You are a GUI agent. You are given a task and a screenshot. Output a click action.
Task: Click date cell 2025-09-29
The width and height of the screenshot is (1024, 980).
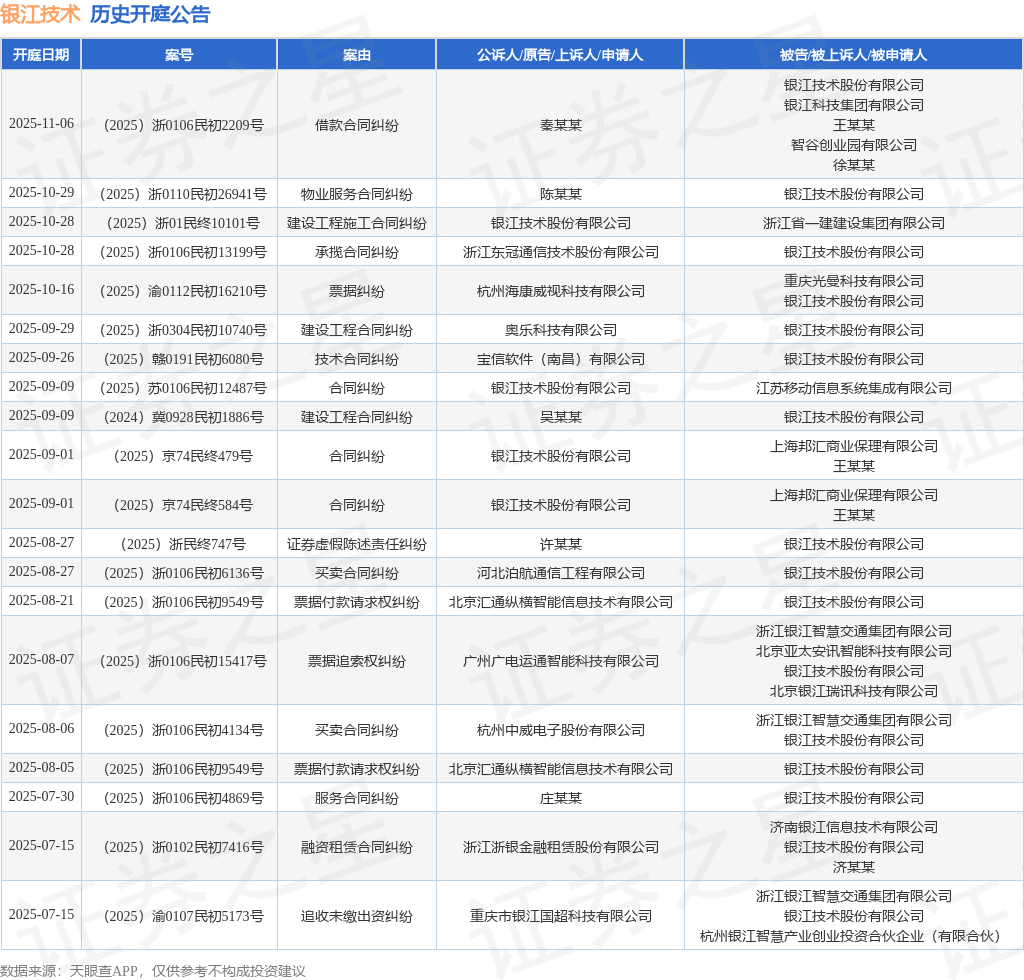click(x=41, y=328)
